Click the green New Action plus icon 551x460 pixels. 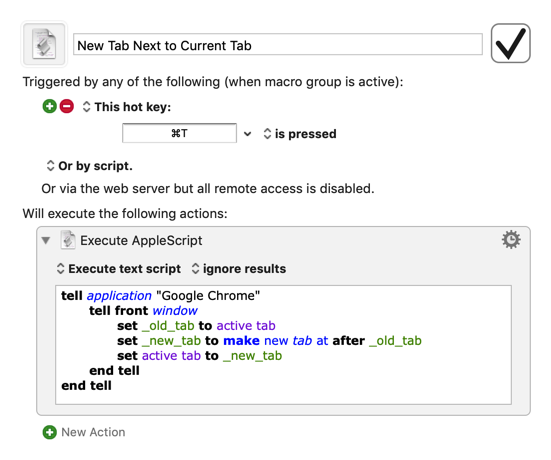[x=50, y=432]
